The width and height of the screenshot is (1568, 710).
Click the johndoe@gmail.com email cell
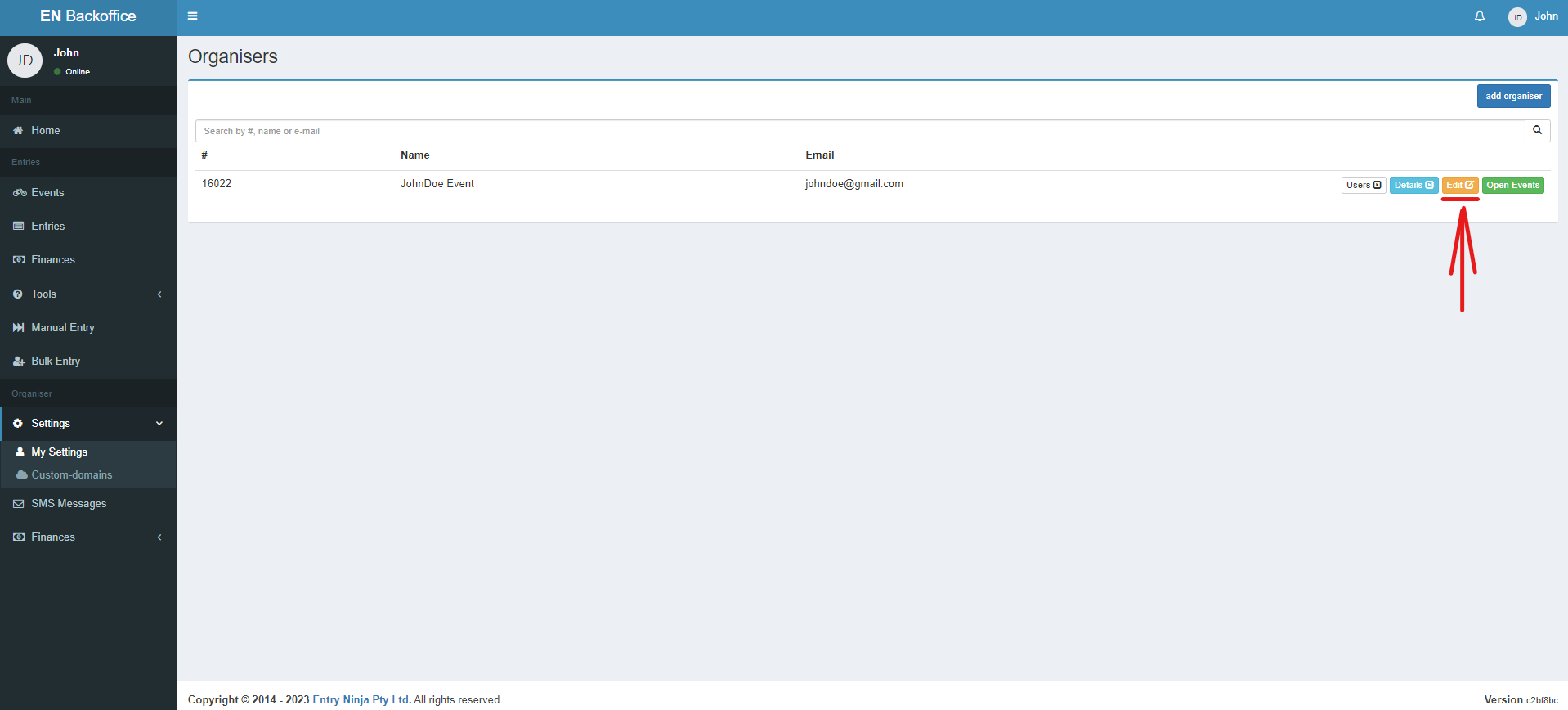tap(854, 184)
